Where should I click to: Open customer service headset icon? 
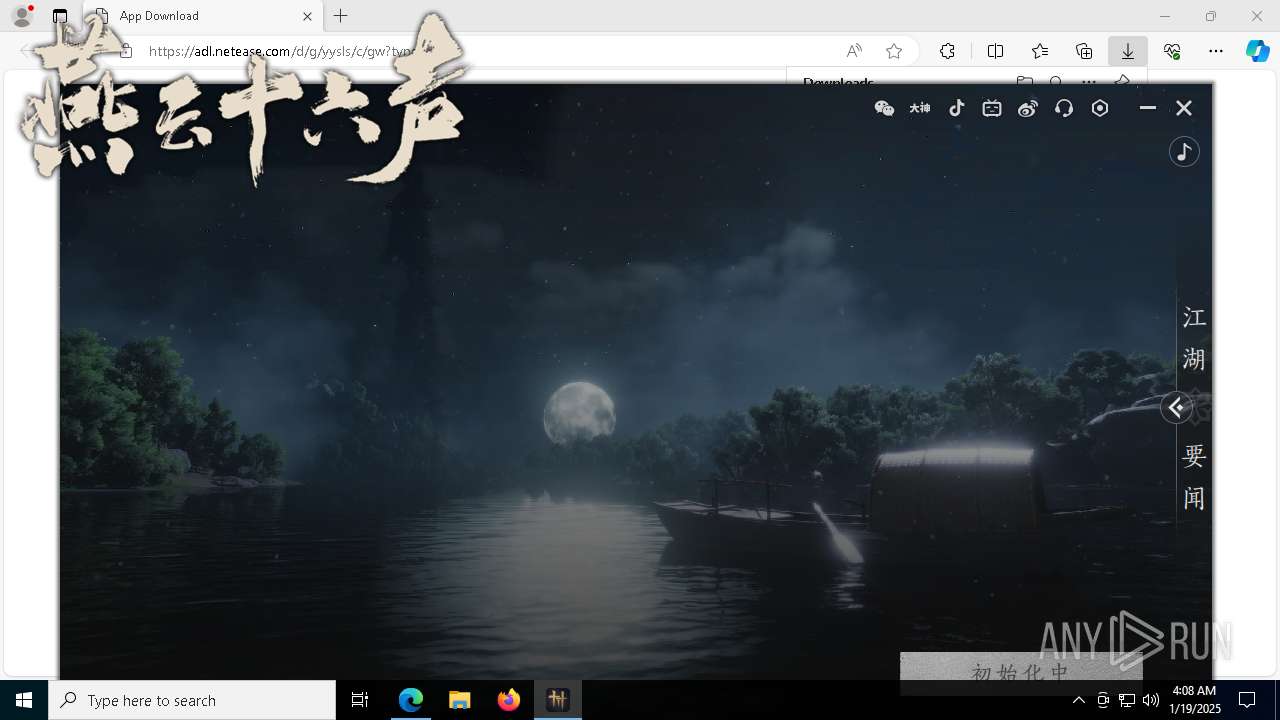click(1064, 108)
